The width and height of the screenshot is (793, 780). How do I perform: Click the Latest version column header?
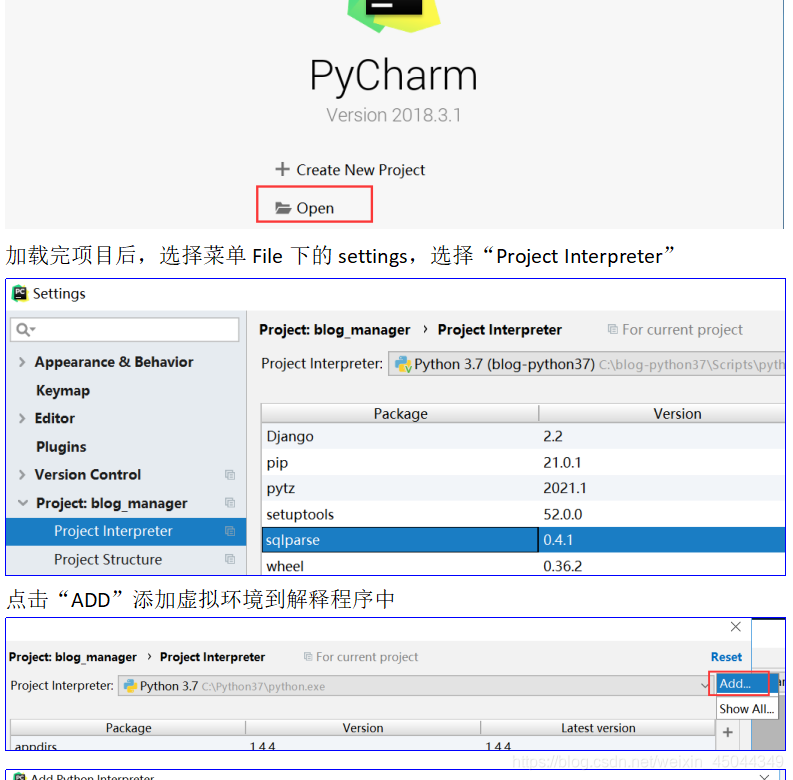point(598,728)
